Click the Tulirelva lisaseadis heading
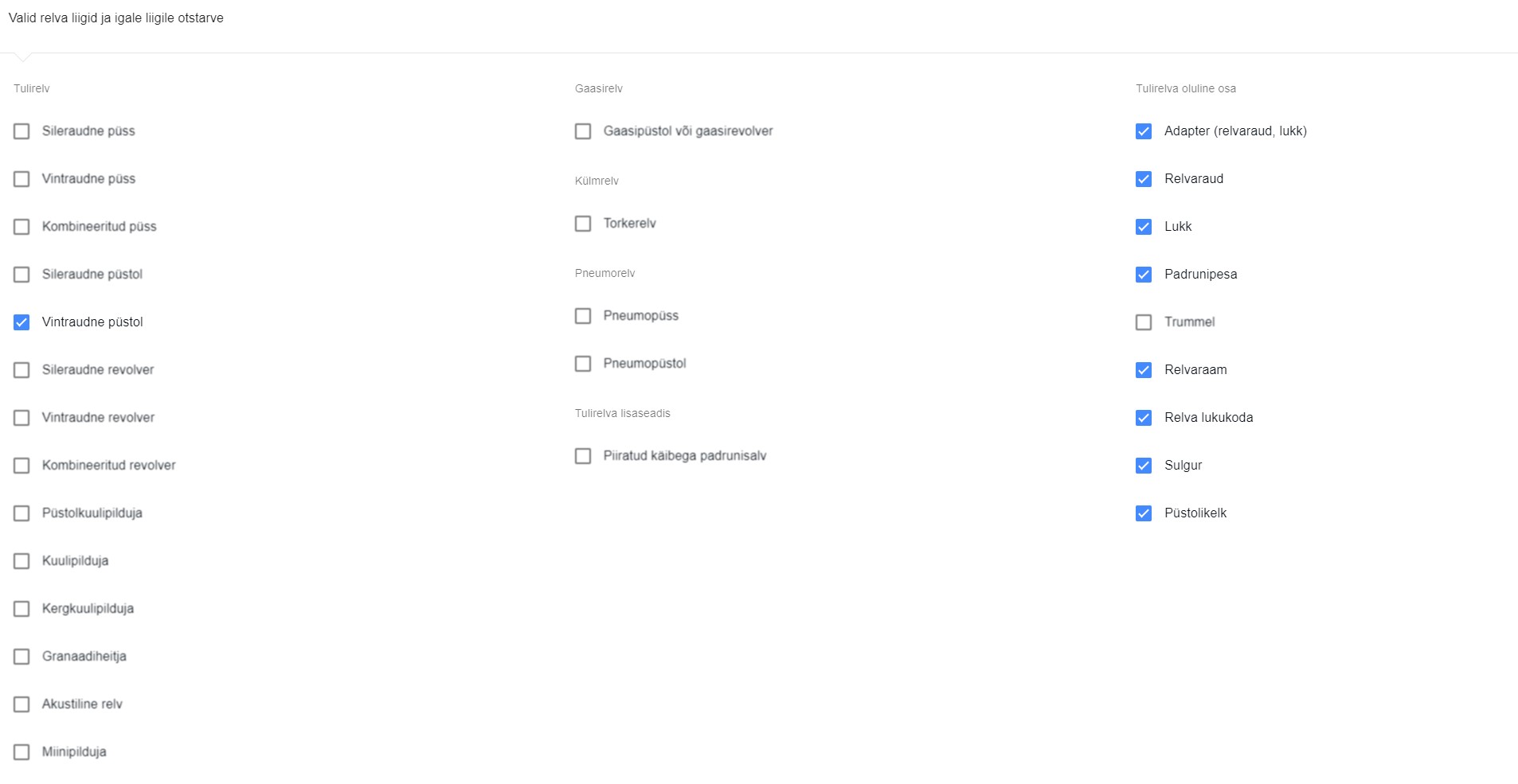This screenshot has width=1518, height=784. click(x=623, y=413)
